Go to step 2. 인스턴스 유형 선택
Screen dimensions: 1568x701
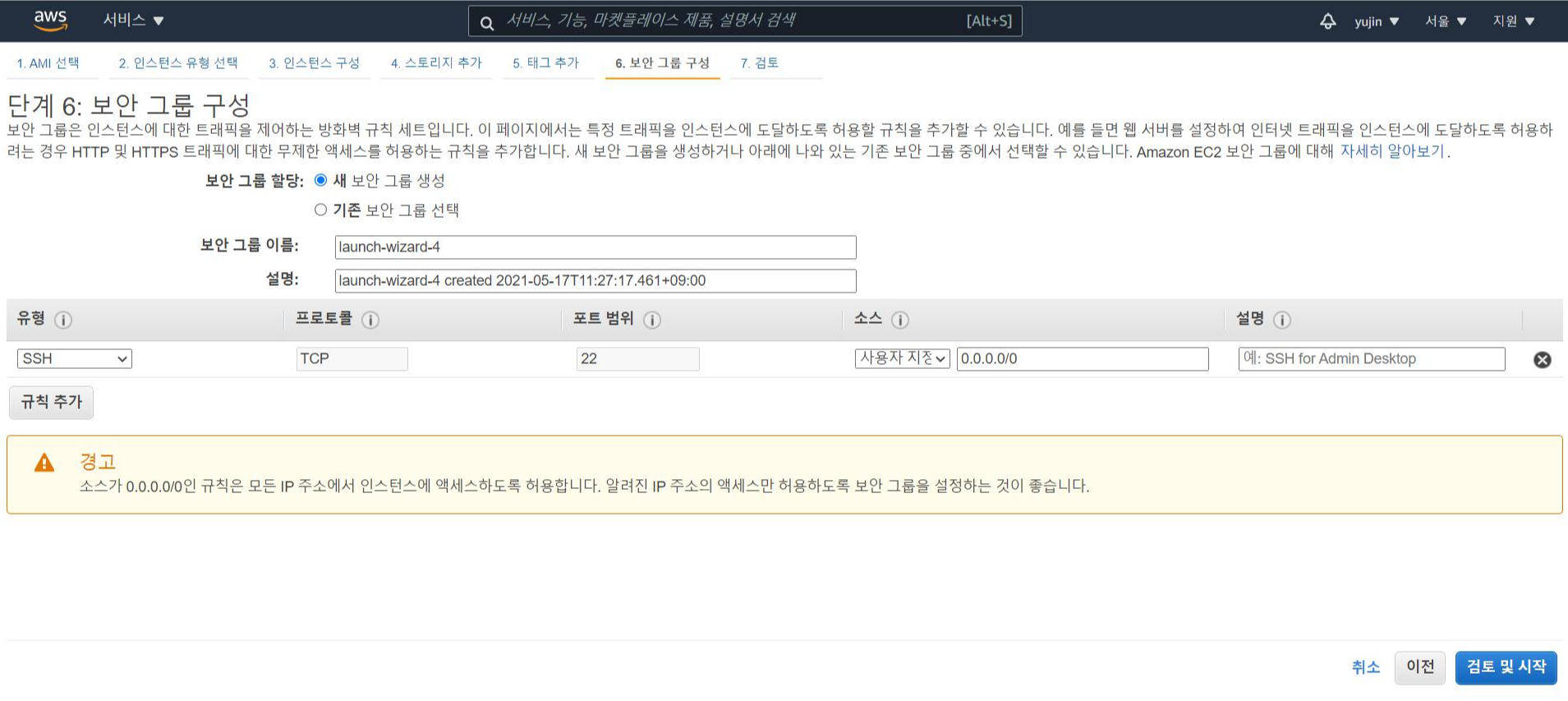tap(178, 63)
